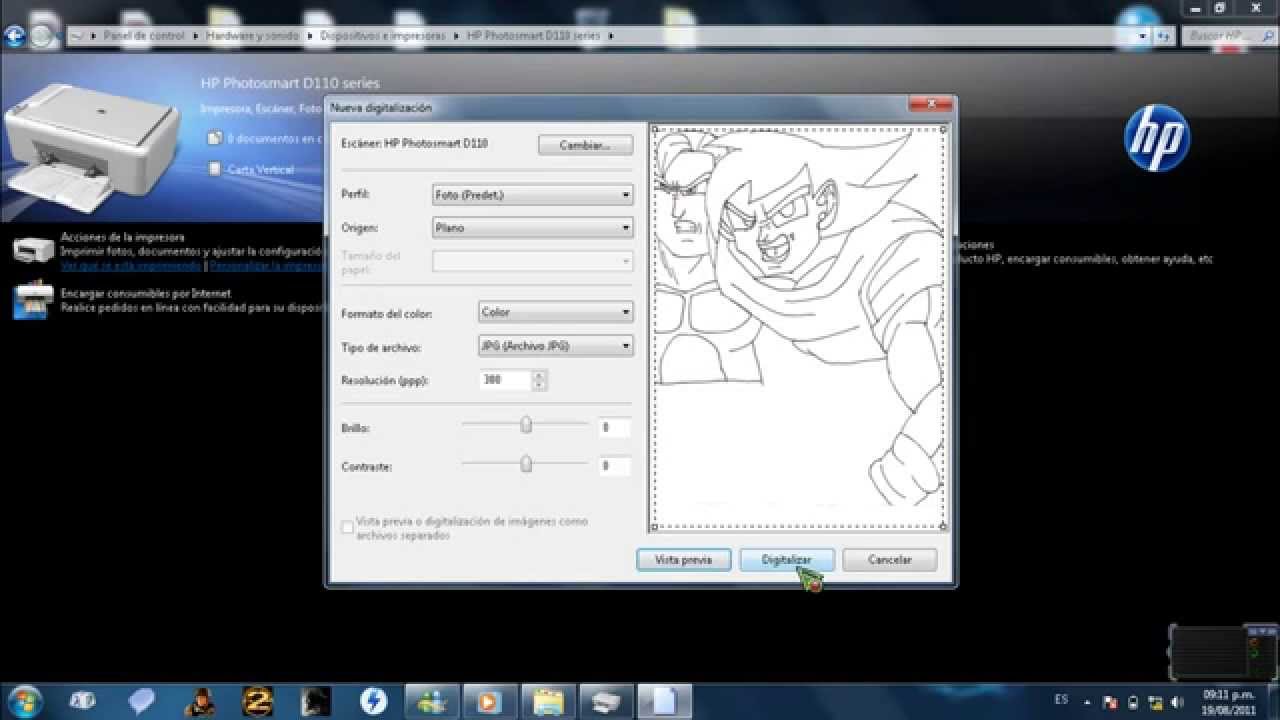The image size is (1280, 720).
Task: Click the Brillo slider handle
Action: 526,425
